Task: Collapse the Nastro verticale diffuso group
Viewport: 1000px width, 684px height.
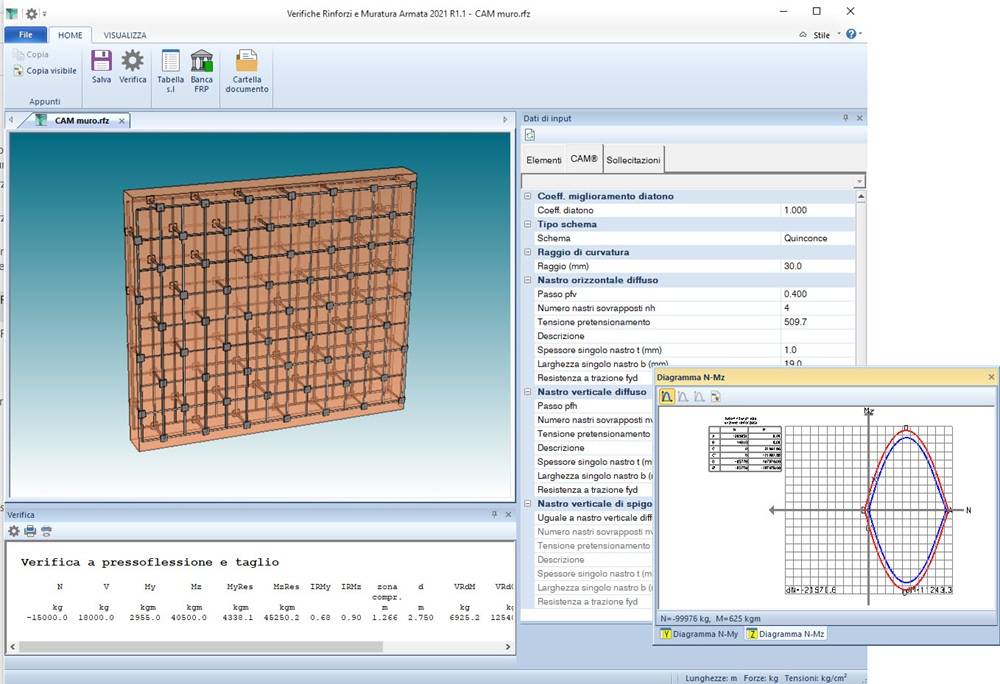Action: point(527,392)
